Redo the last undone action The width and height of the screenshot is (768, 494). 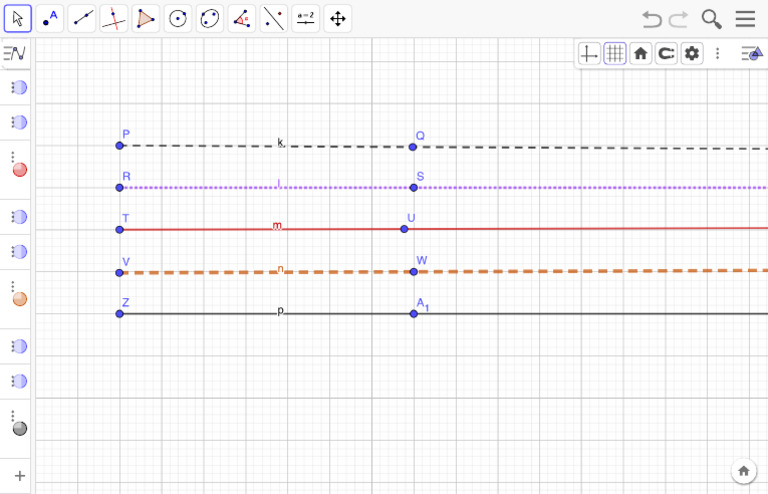point(679,19)
